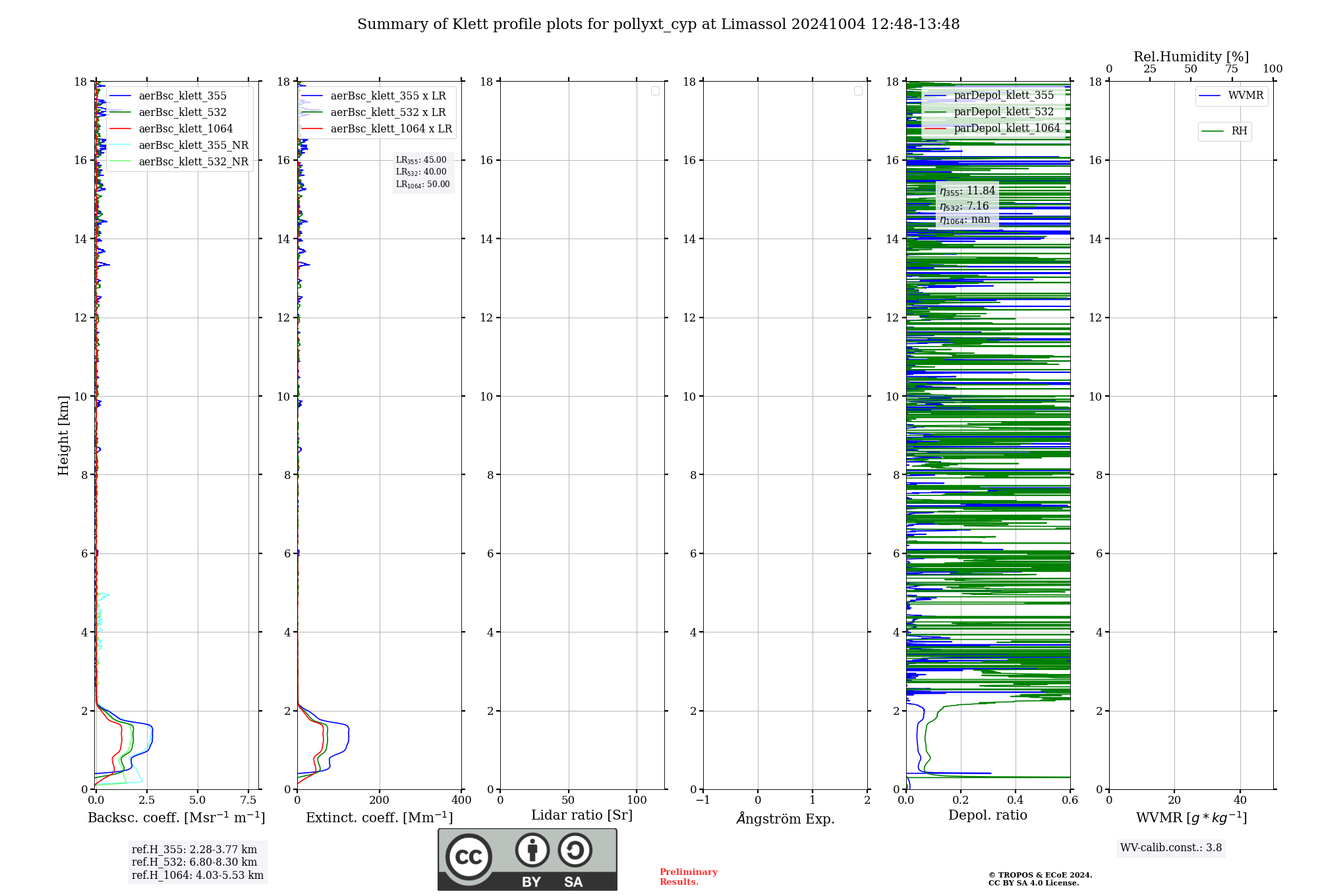Viewport: 1318px width, 896px height.
Task: Click the CC BY SA 4.0 License text
Action: pyautogui.click(x=1034, y=883)
